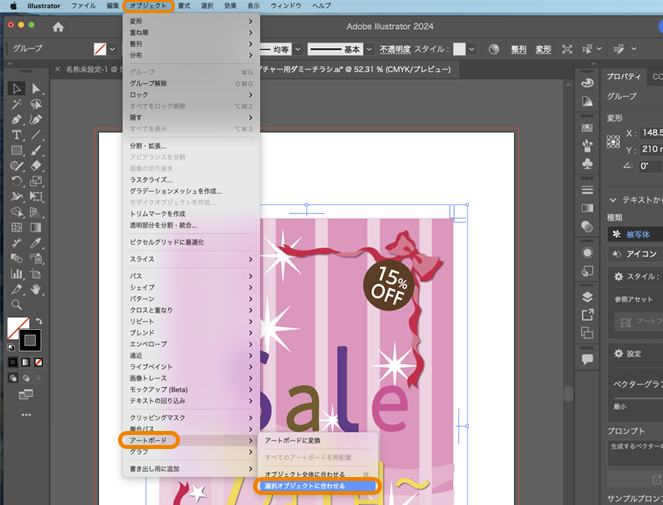Click 変形 button in control bar
The width and height of the screenshot is (663, 505).
[543, 49]
